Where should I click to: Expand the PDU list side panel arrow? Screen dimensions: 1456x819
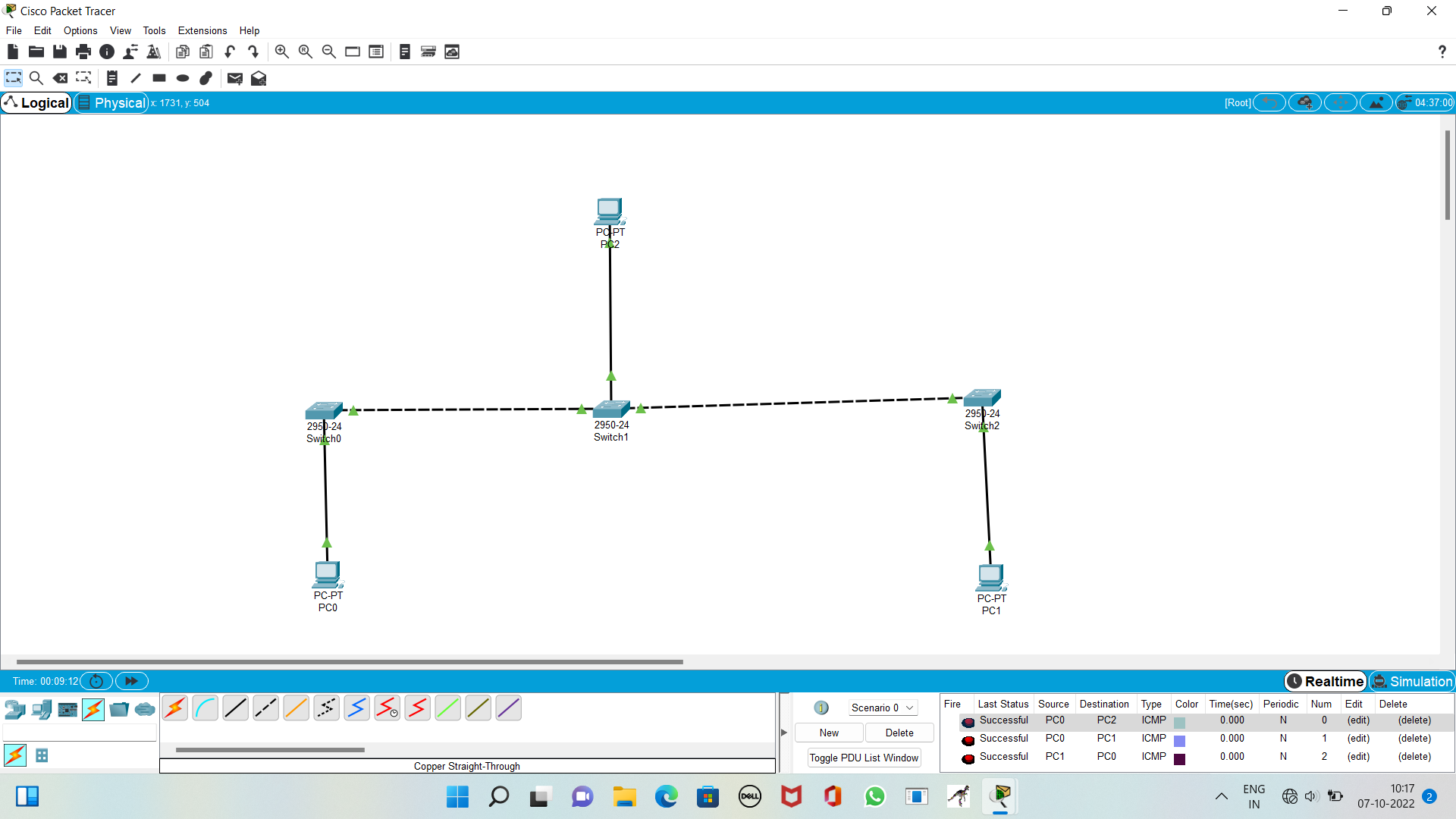[x=783, y=732]
